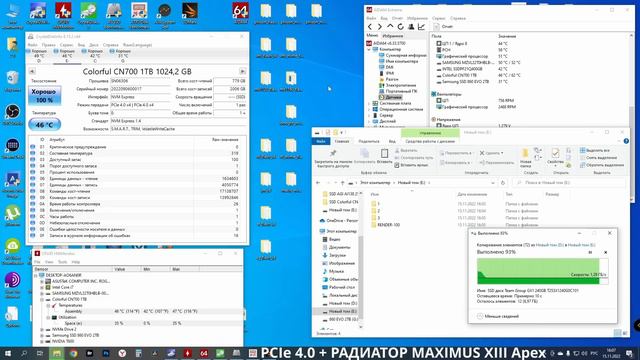Click Выделить все in Explorer ribbon
This screenshot has width=640, height=360.
(595, 151)
